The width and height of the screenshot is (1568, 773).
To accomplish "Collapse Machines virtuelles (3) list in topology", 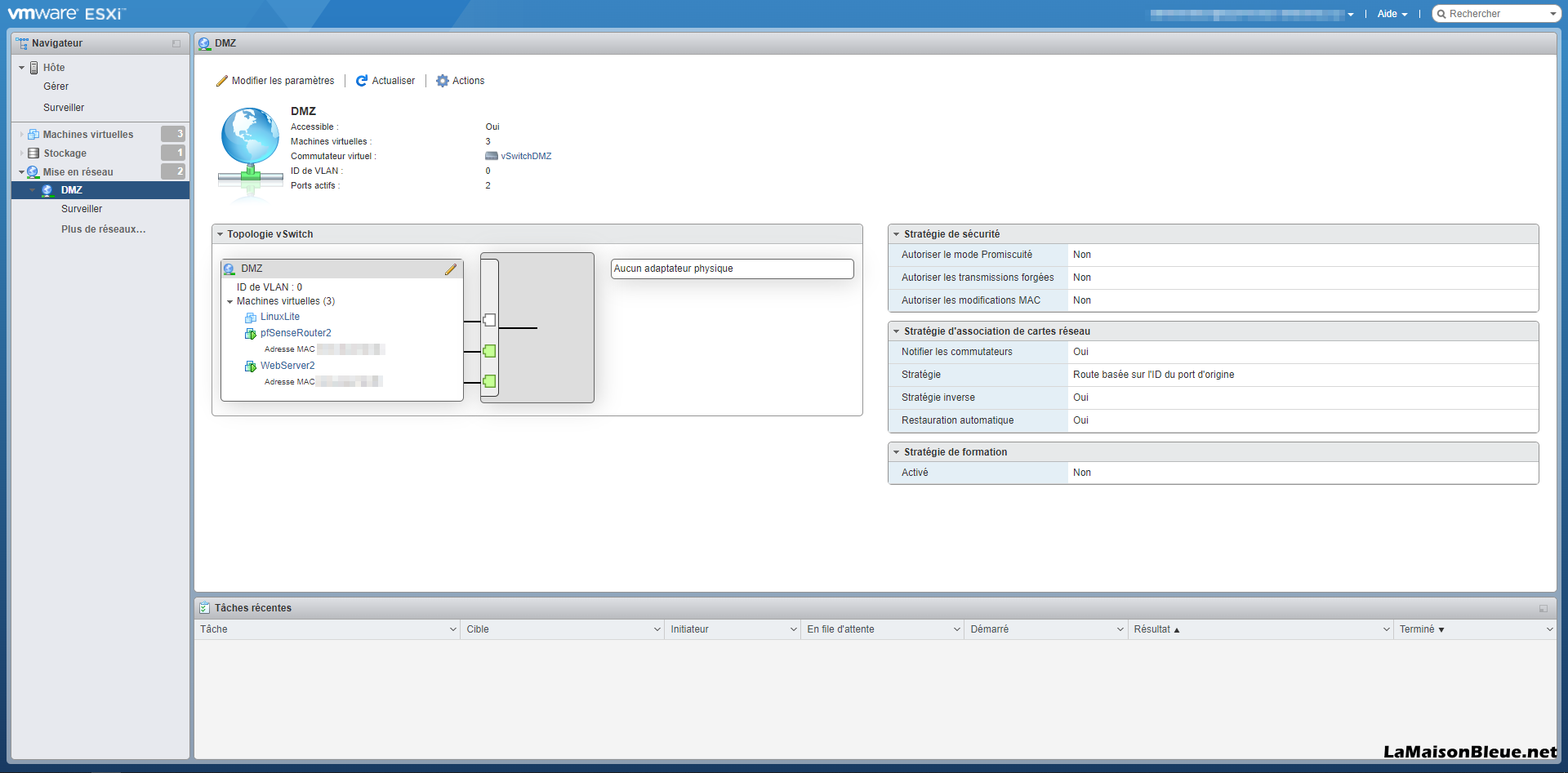I will pos(230,302).
